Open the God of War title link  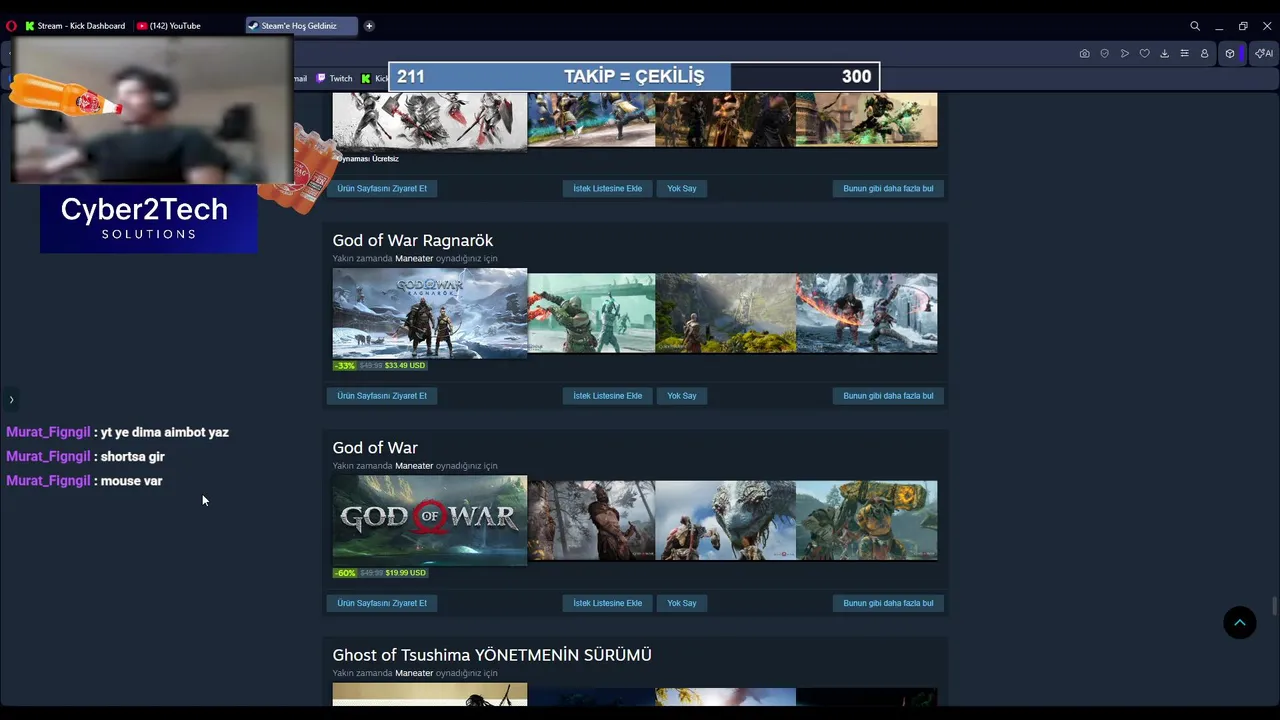pyautogui.click(x=375, y=447)
